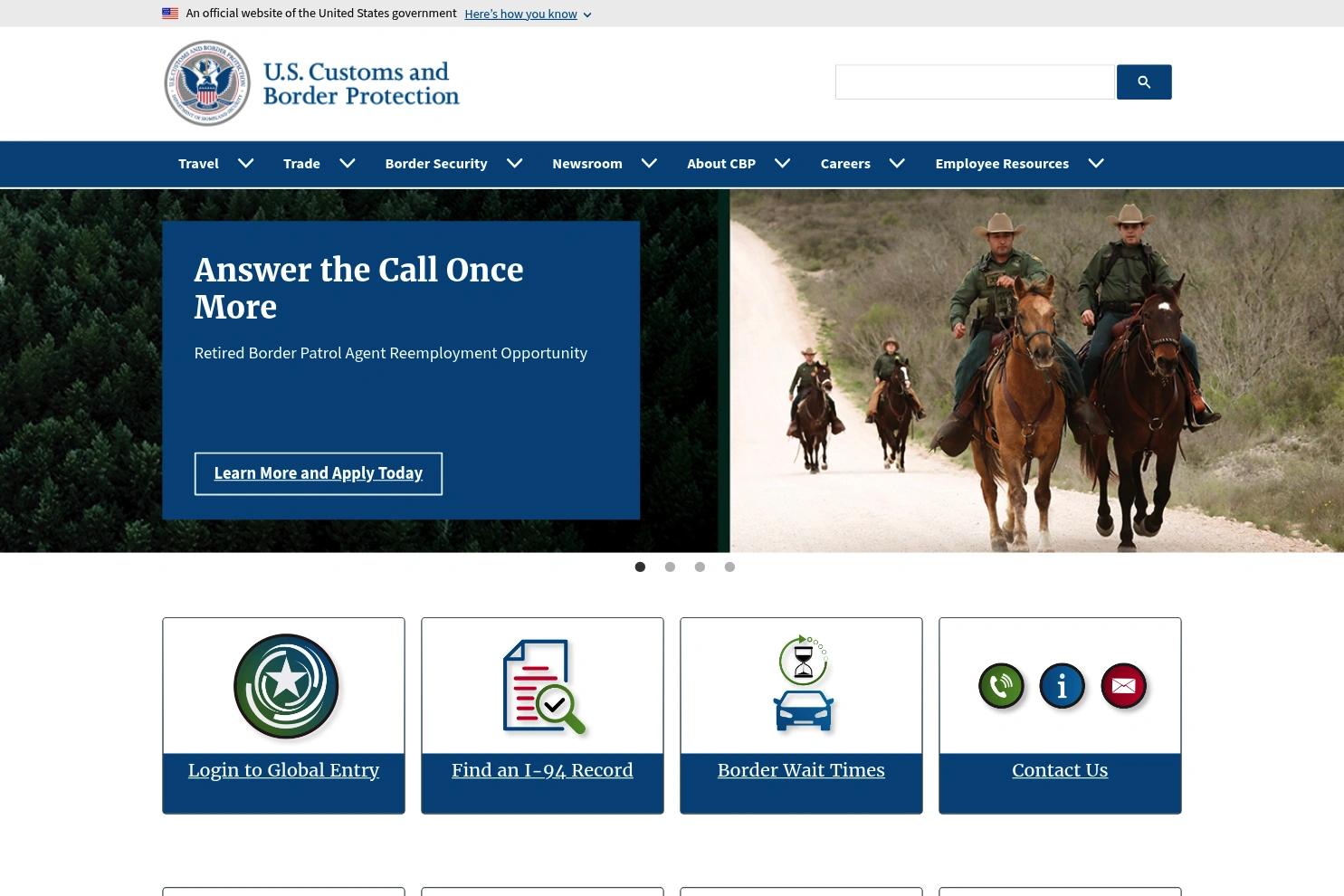Viewport: 1344px width, 896px height.
Task: Click the magnifying glass search button
Action: pyautogui.click(x=1144, y=82)
